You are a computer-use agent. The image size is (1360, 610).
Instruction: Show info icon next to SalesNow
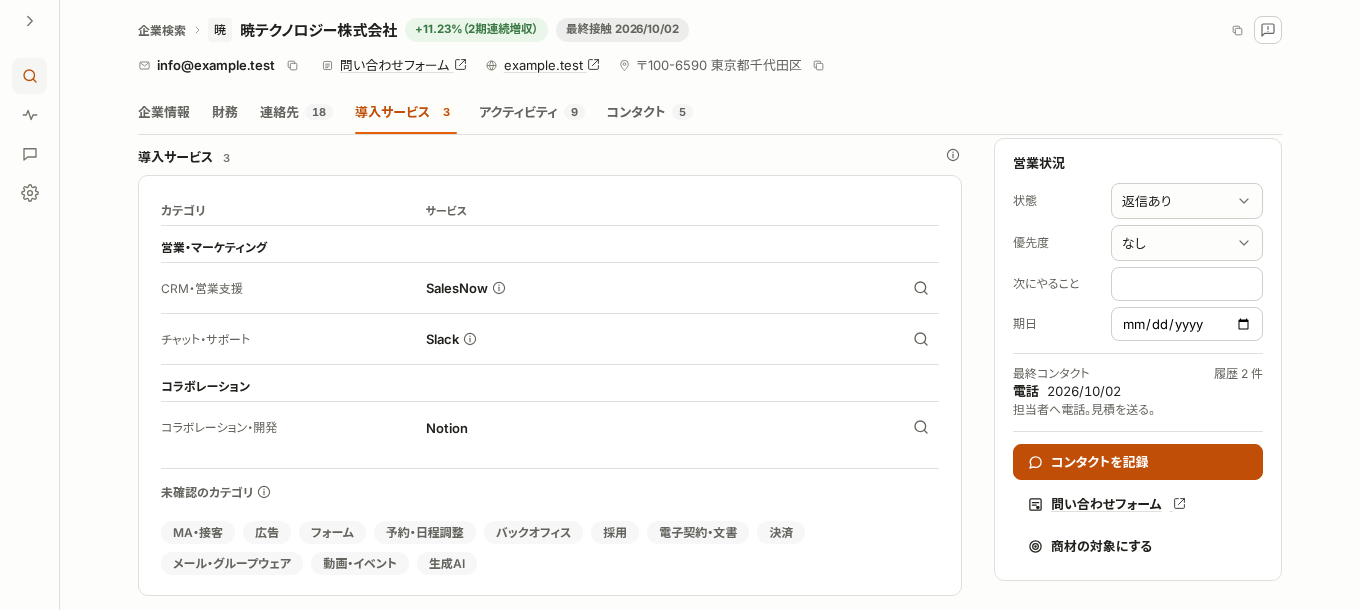pyautogui.click(x=499, y=288)
